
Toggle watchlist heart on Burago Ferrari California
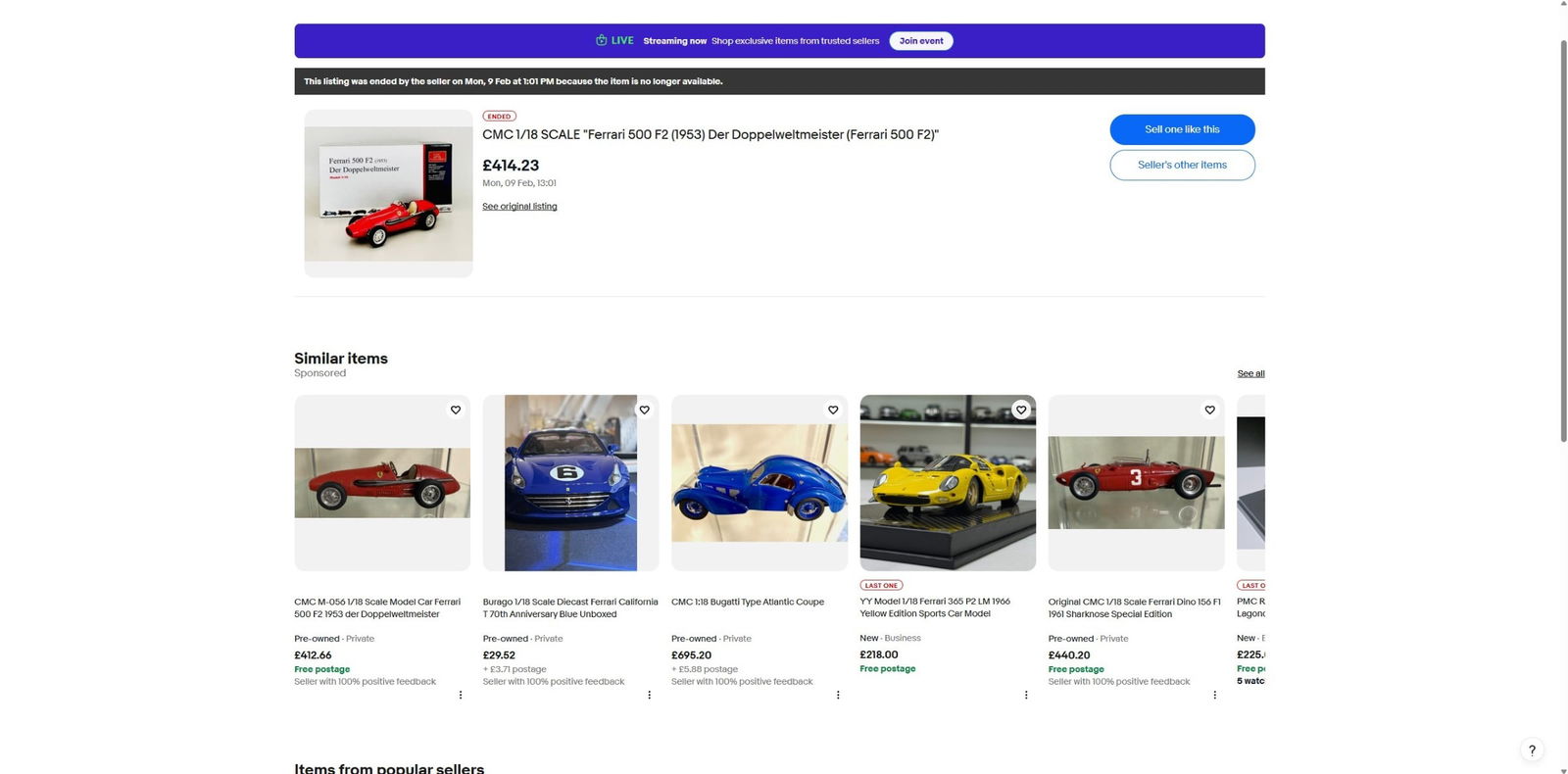[x=644, y=410]
